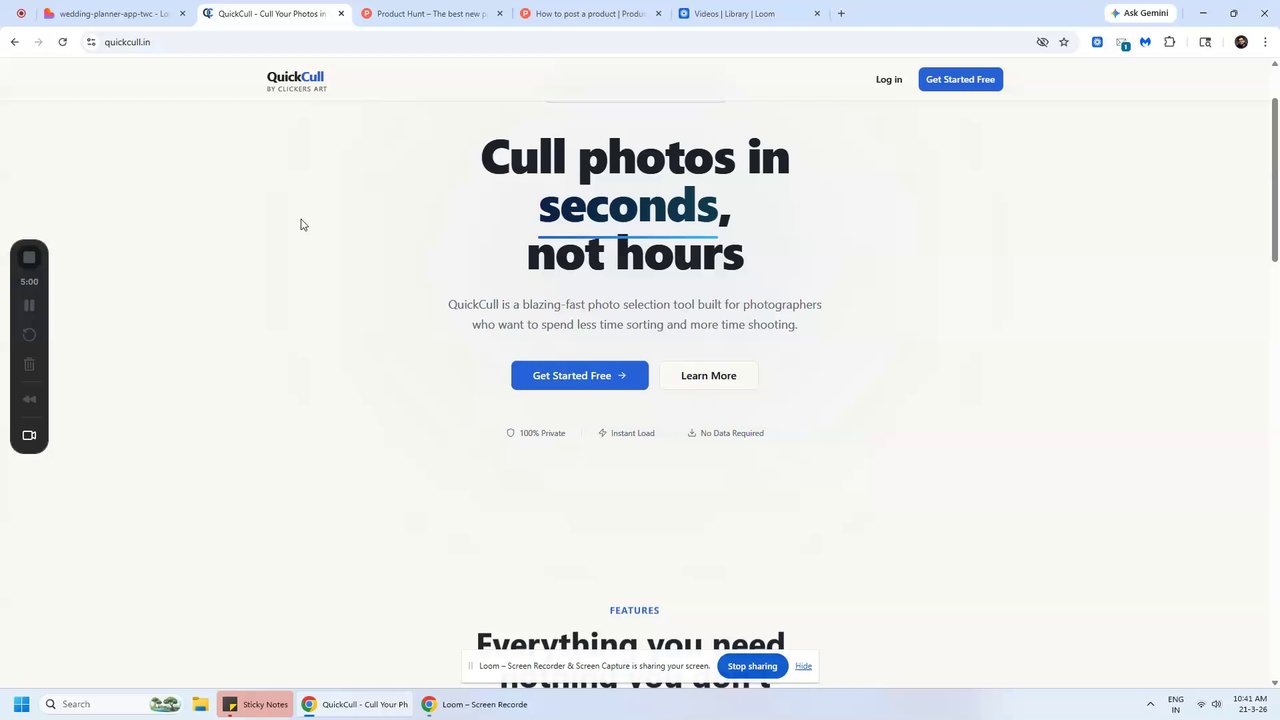This screenshot has width=1280, height=720.
Task: Open ENG IN language switcher
Action: click(x=1176, y=704)
